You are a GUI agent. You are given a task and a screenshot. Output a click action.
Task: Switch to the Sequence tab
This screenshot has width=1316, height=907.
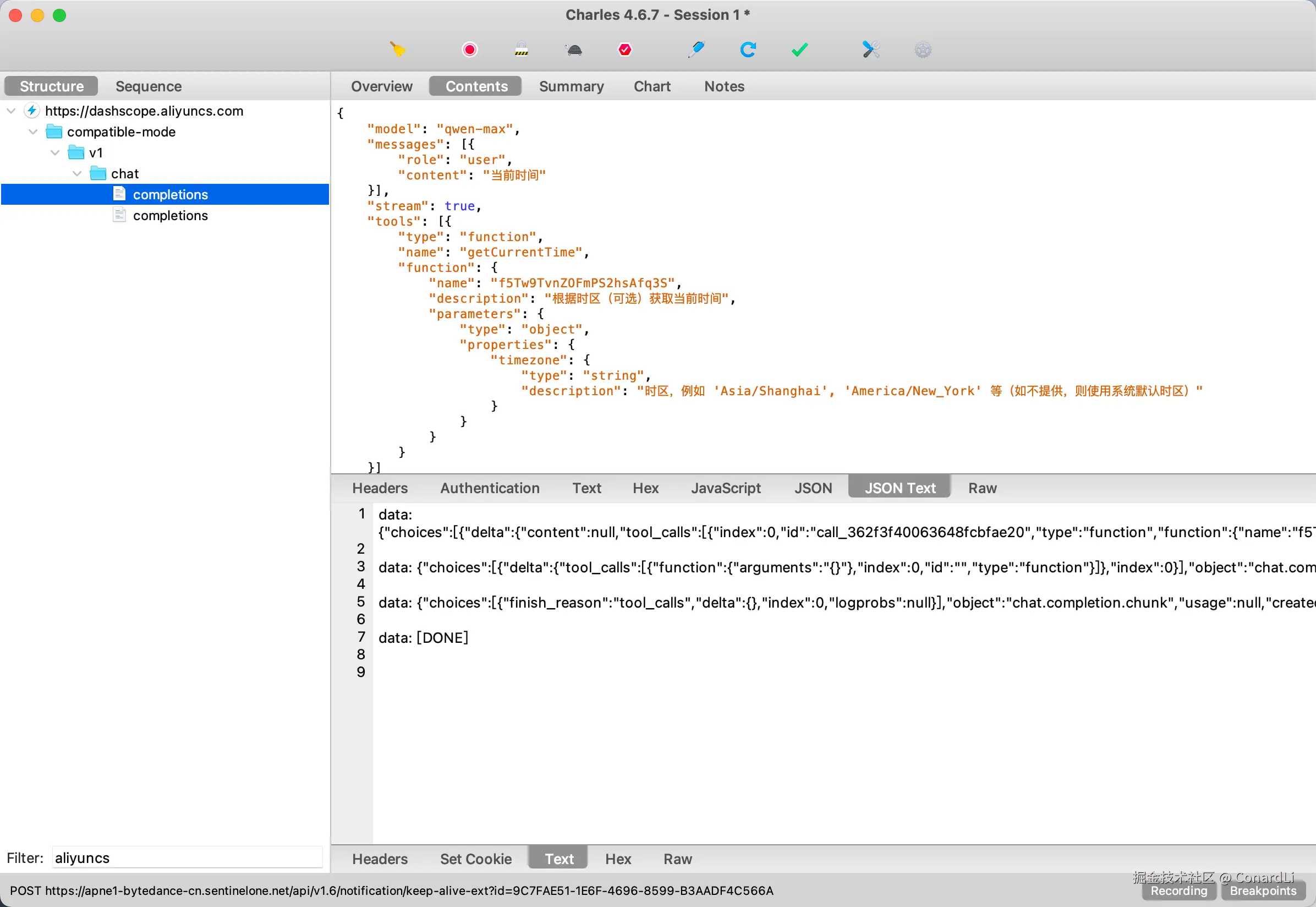148,86
